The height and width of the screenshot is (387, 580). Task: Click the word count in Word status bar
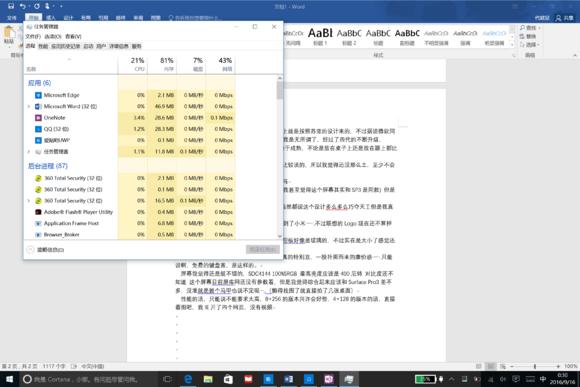pyautogui.click(x=54, y=366)
